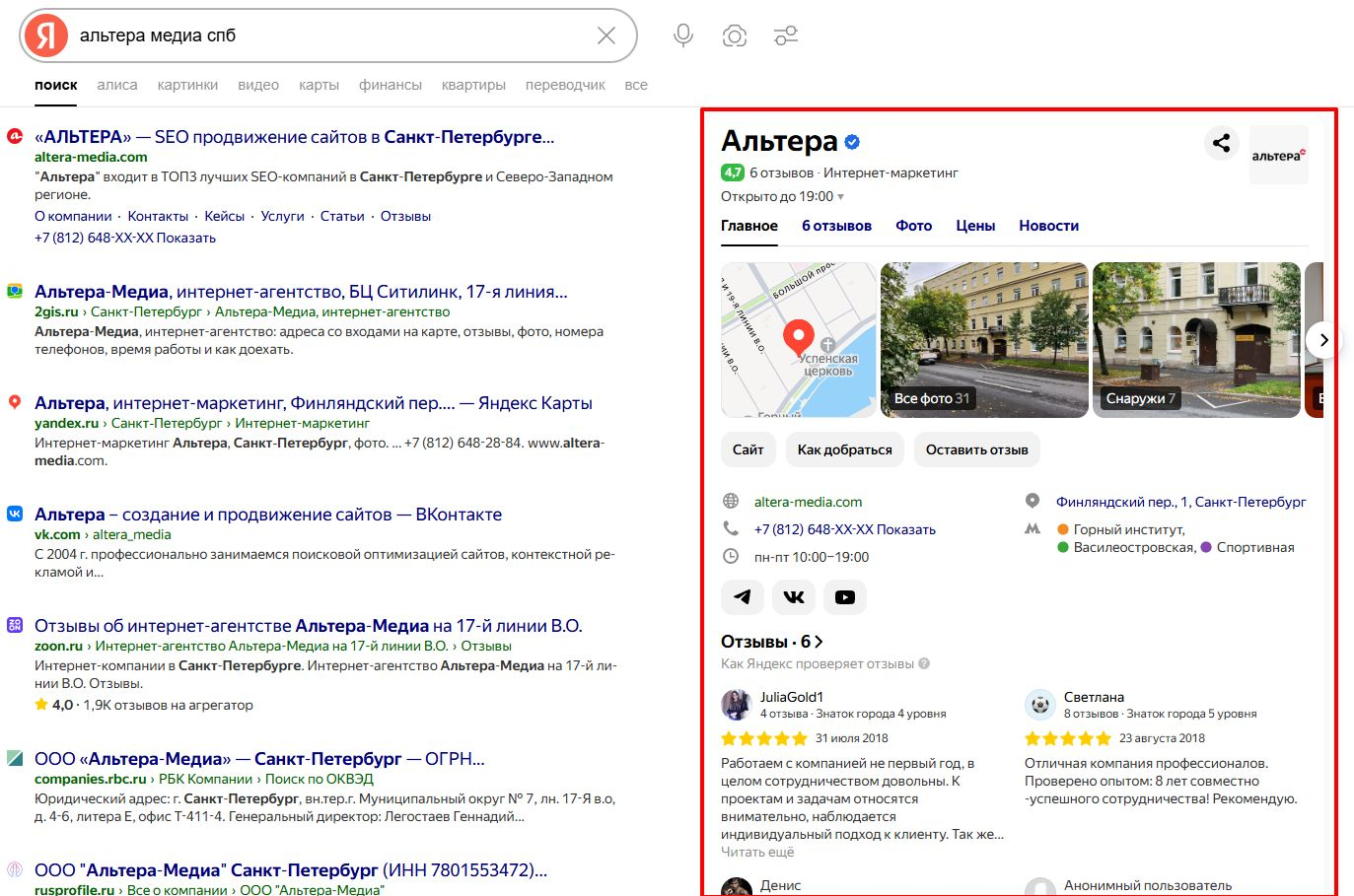
Task: Click inside the search input field
Action: point(325,36)
